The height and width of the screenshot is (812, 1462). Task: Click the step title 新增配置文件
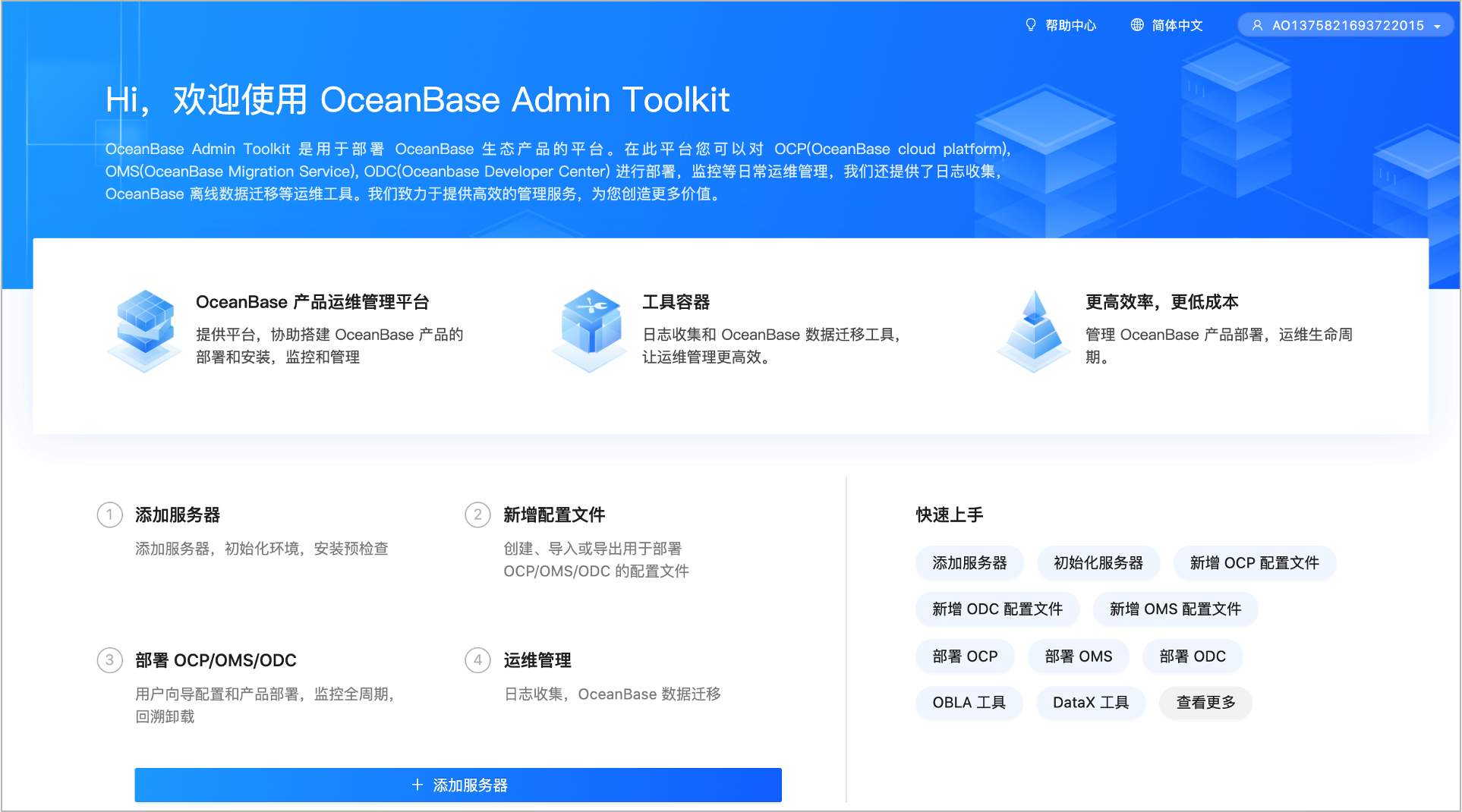click(x=554, y=515)
